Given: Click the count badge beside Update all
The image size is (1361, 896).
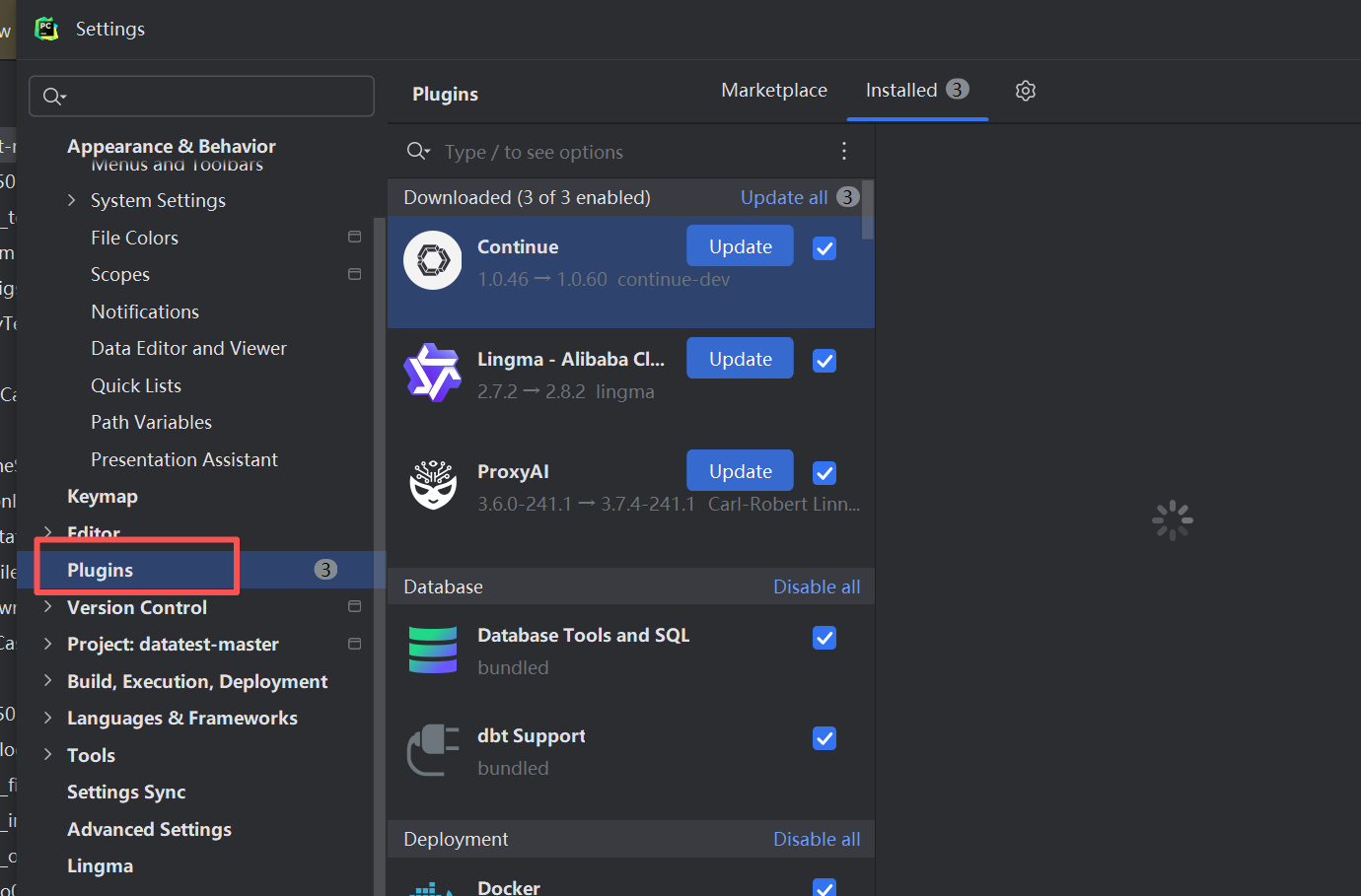Looking at the screenshot, I should click(847, 197).
